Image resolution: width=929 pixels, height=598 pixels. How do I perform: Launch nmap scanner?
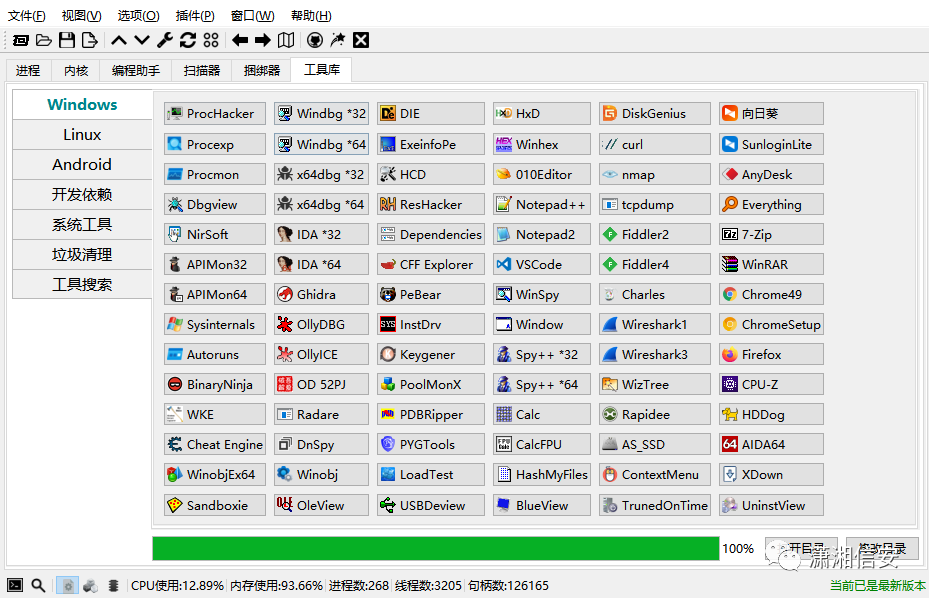(x=655, y=174)
